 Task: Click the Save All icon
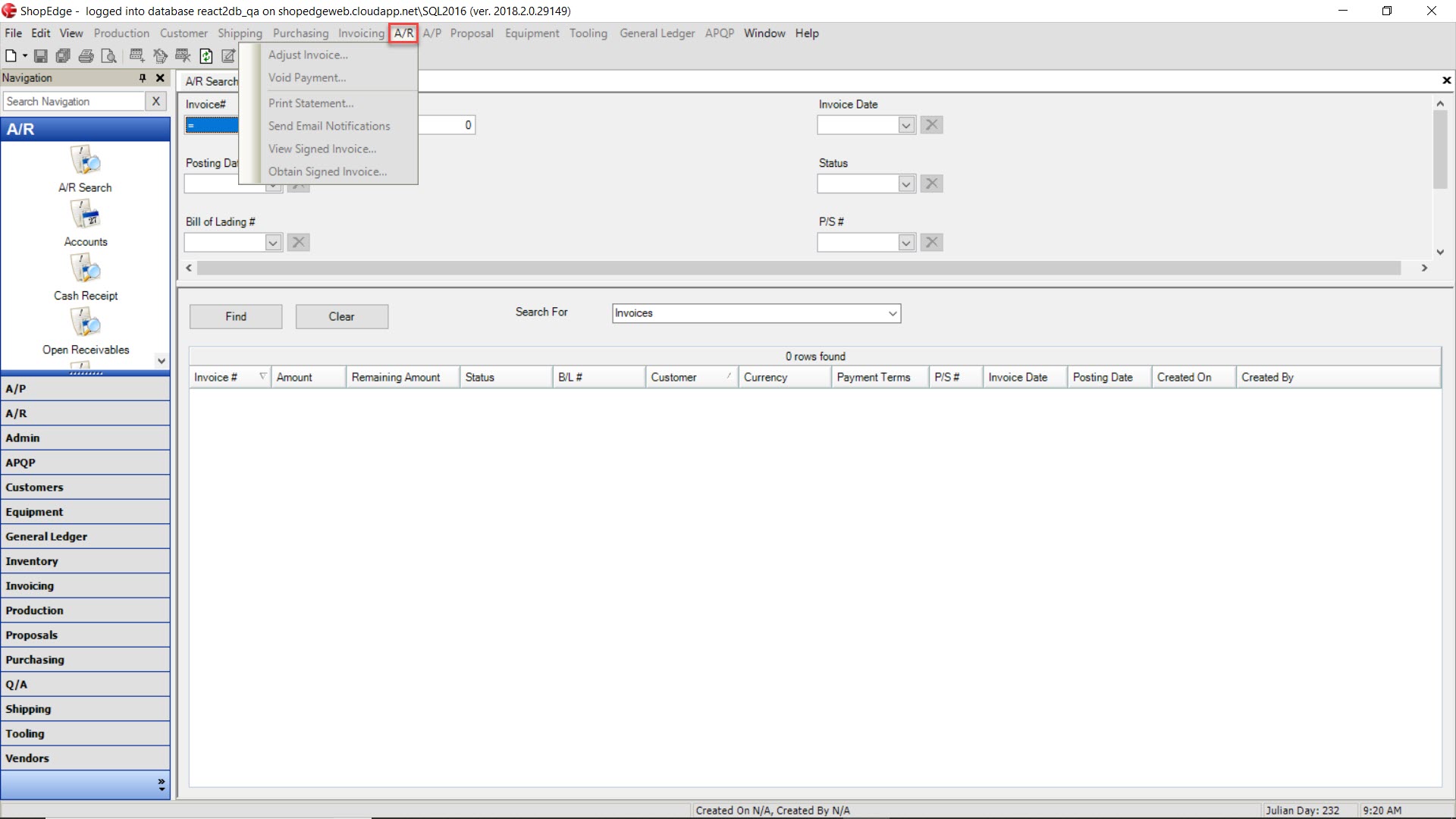tap(64, 55)
